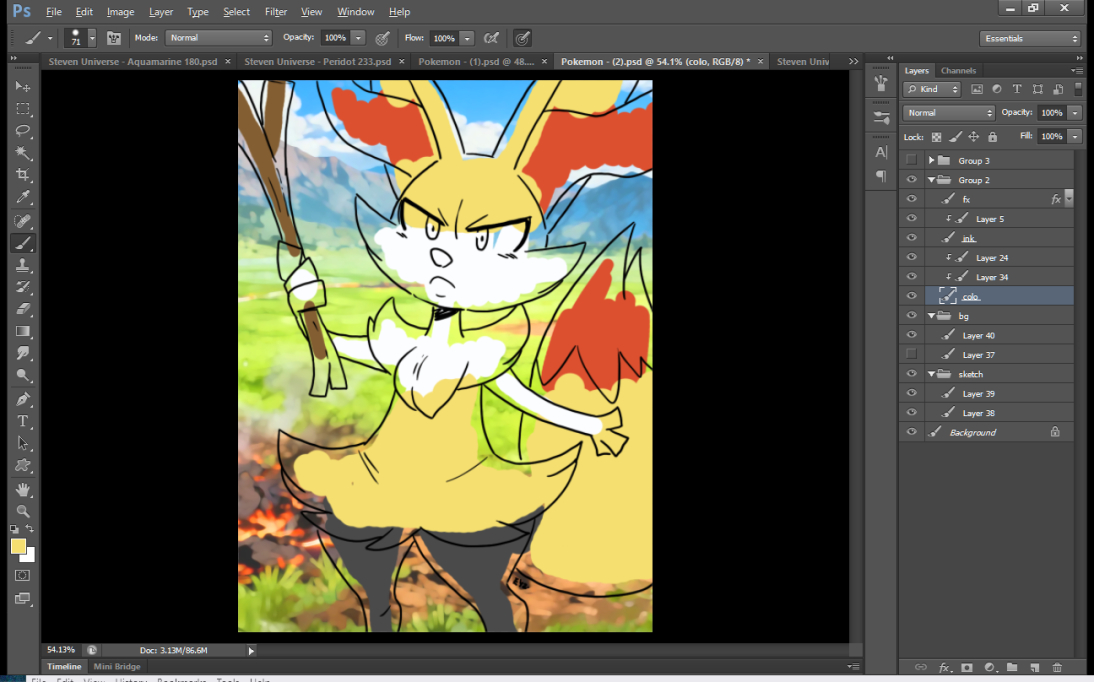The height and width of the screenshot is (682, 1094).
Task: Toggle visibility of Group 3
Action: click(911, 160)
